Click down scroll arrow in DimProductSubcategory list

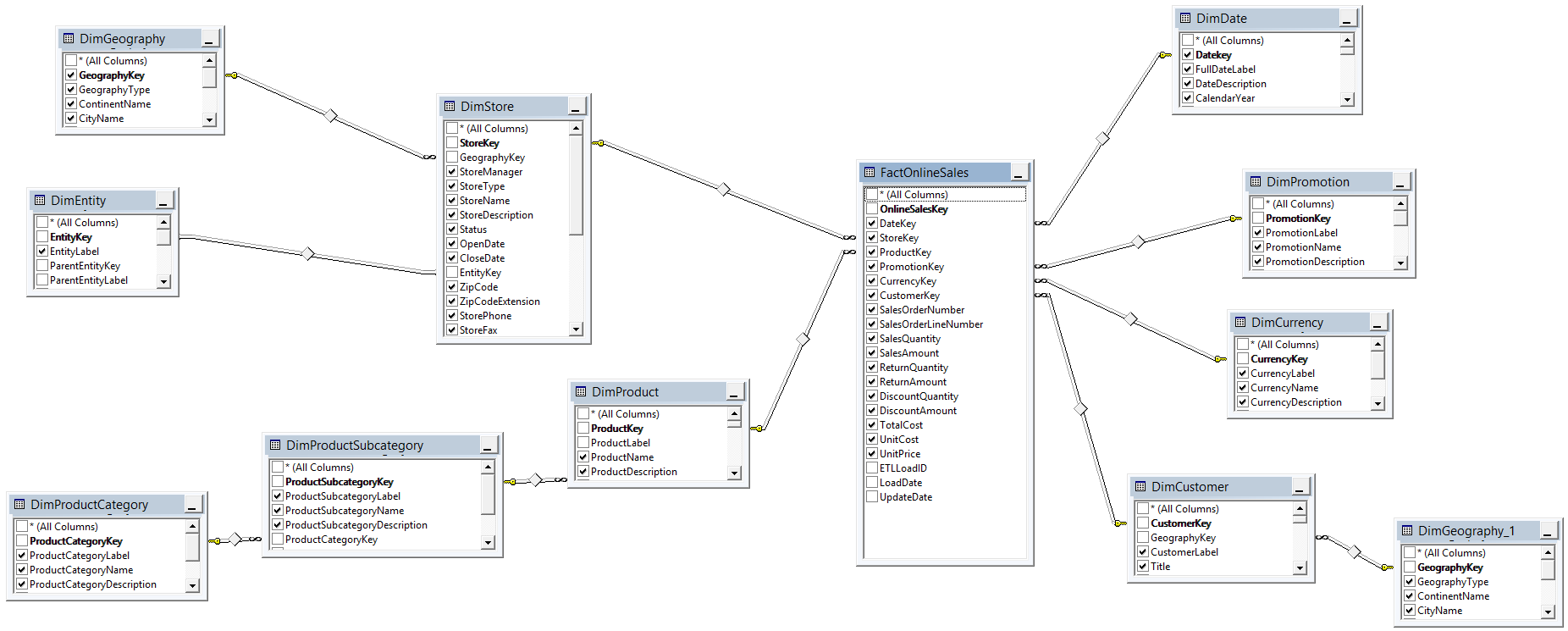pyautogui.click(x=488, y=542)
